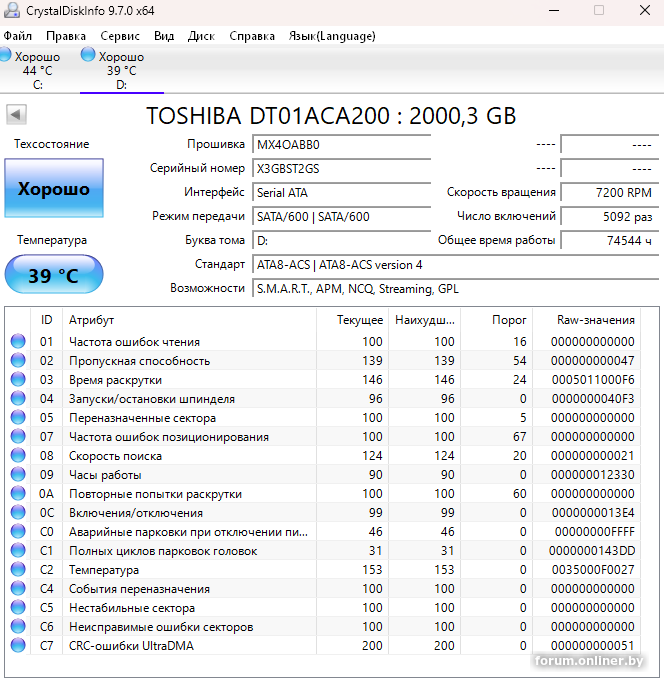Image resolution: width=664 pixels, height=682 pixels.
Task: Click blue status orb for attribute C2 Температура
Action: click(18, 570)
